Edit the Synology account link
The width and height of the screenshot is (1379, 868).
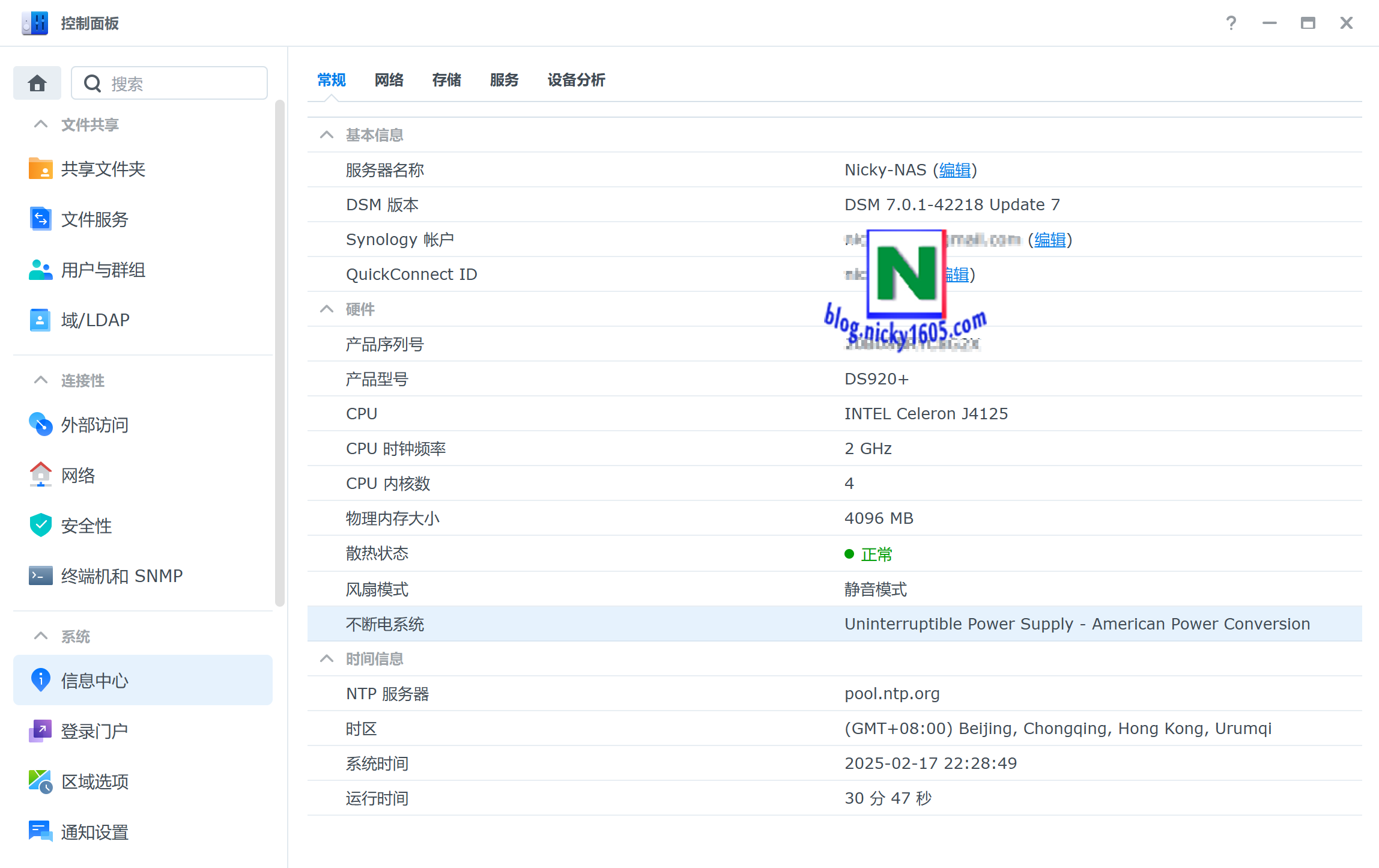click(1050, 240)
